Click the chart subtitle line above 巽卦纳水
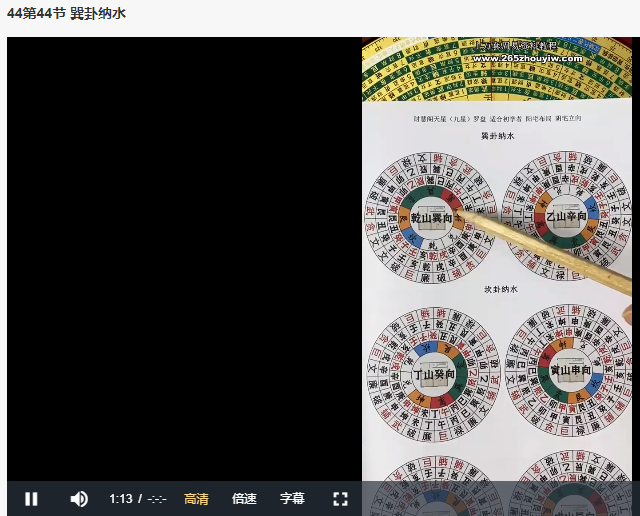640x516 pixels. click(497, 118)
